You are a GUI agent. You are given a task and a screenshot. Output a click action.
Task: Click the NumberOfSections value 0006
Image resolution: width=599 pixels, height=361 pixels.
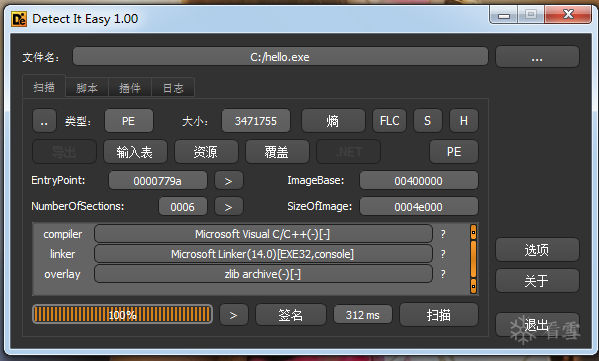[183, 207]
